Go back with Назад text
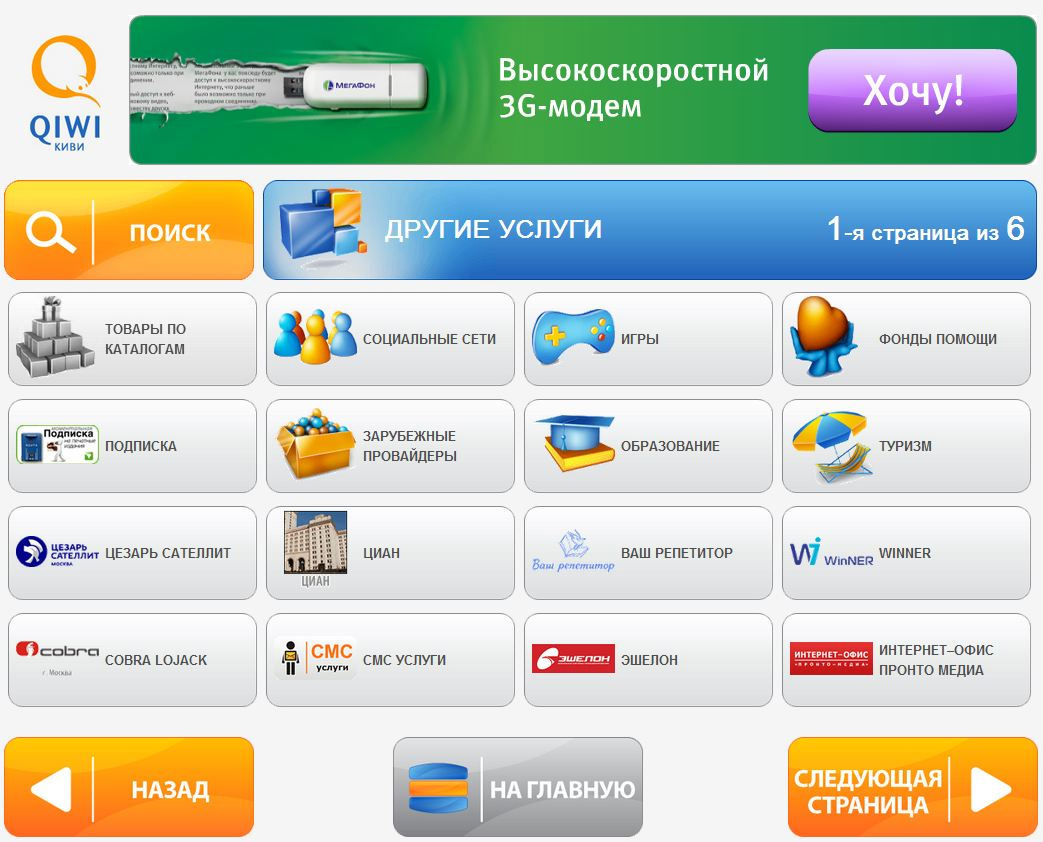This screenshot has width=1043, height=842. coord(170,790)
